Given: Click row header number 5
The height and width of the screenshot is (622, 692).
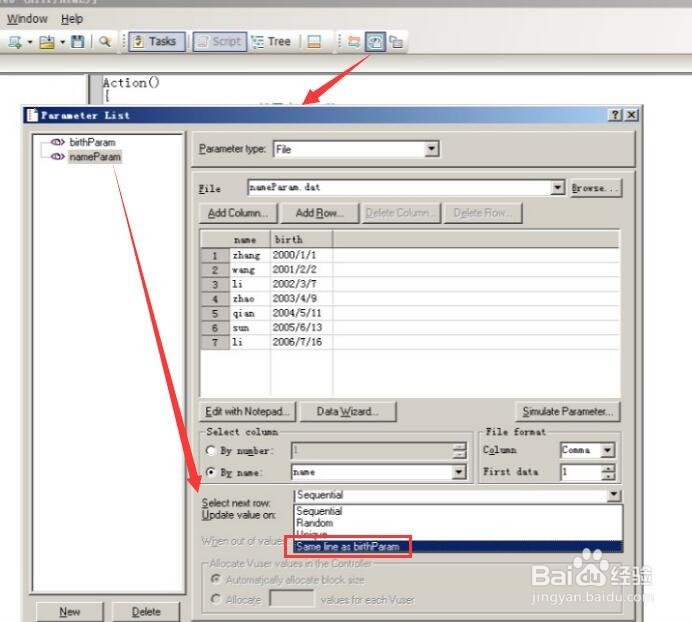Looking at the screenshot, I should click(x=215, y=313).
